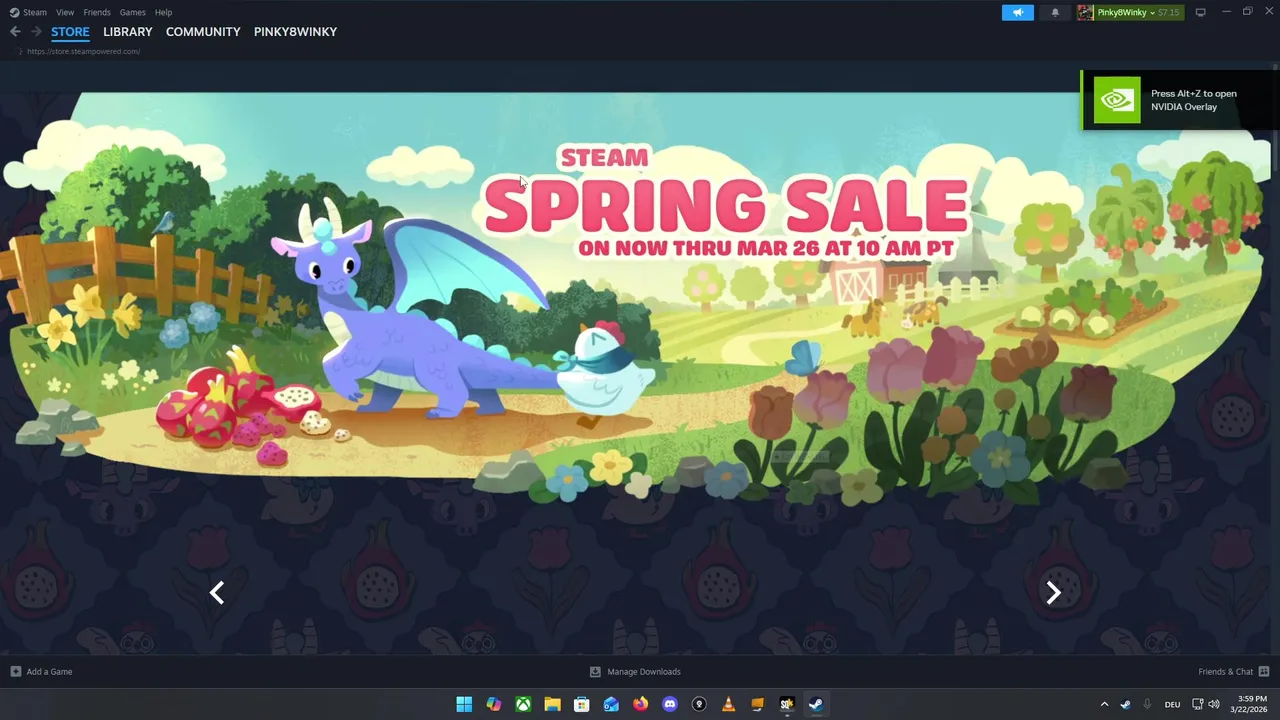Switch Steam to Big Picture mode
Image resolution: width=1280 pixels, height=720 pixels.
point(1200,12)
